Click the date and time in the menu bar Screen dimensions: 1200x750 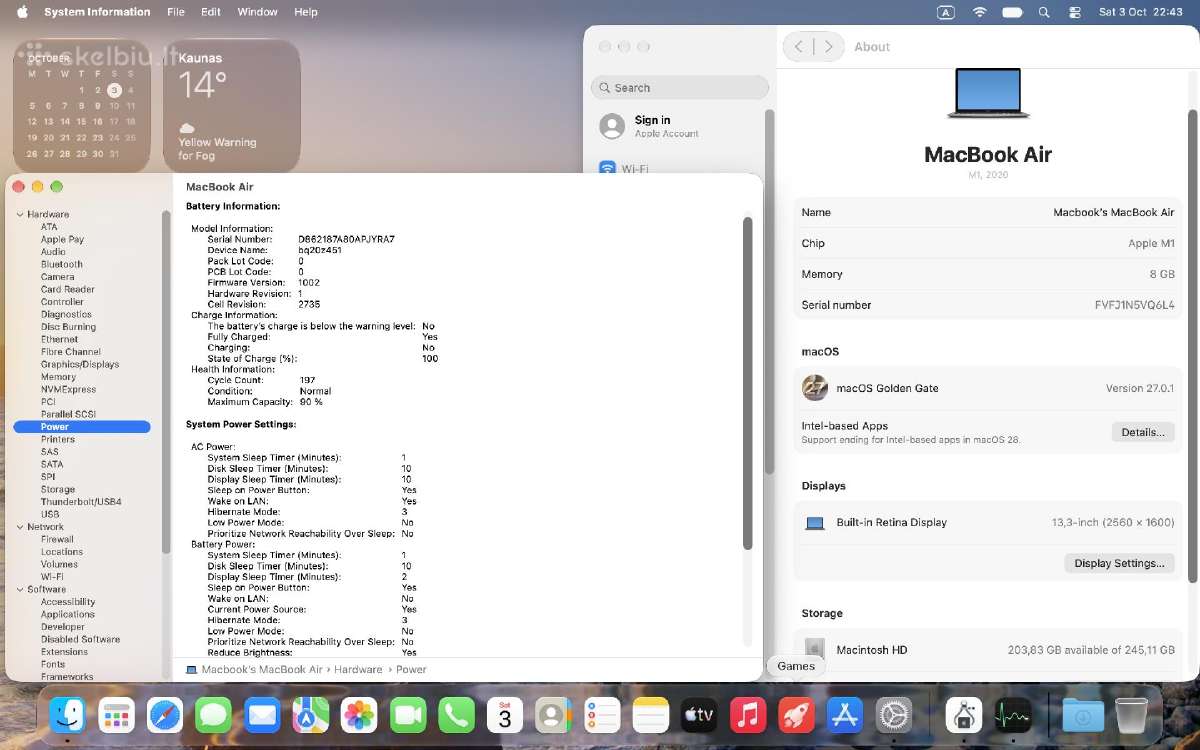coord(1141,12)
